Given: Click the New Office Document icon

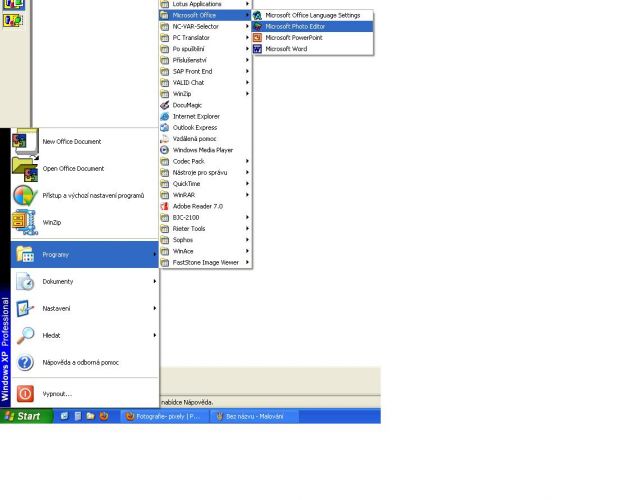Looking at the screenshot, I should (25, 142).
